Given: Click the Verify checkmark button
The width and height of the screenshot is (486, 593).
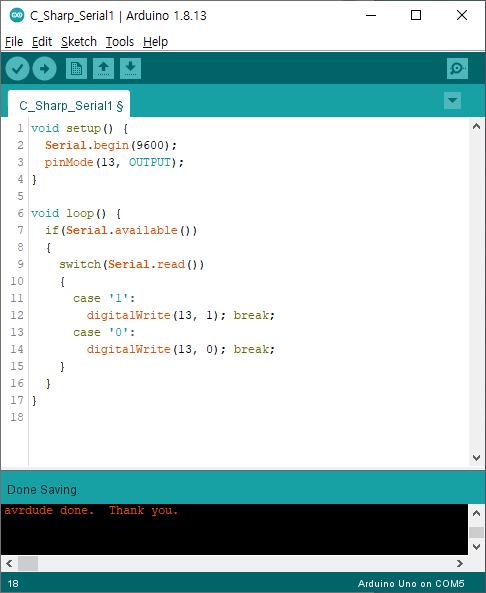Looking at the screenshot, I should pyautogui.click(x=17, y=68).
